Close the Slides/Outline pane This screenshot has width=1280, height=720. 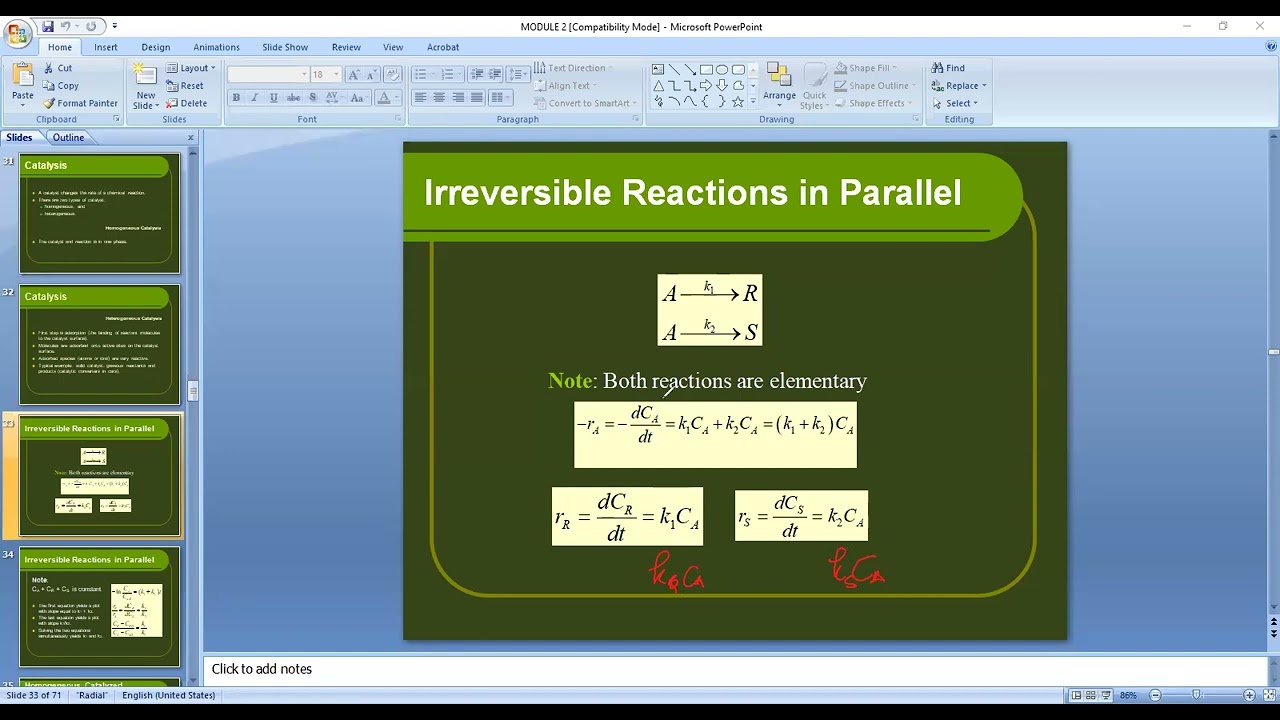tap(190, 138)
